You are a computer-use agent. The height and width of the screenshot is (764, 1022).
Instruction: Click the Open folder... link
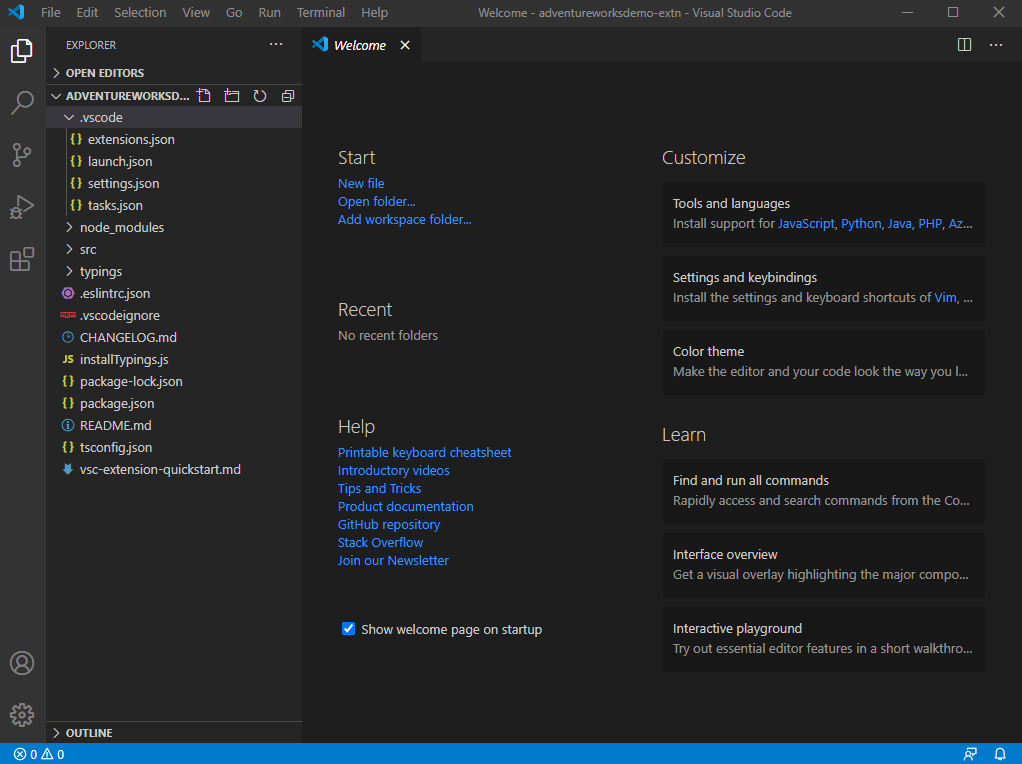[376, 201]
